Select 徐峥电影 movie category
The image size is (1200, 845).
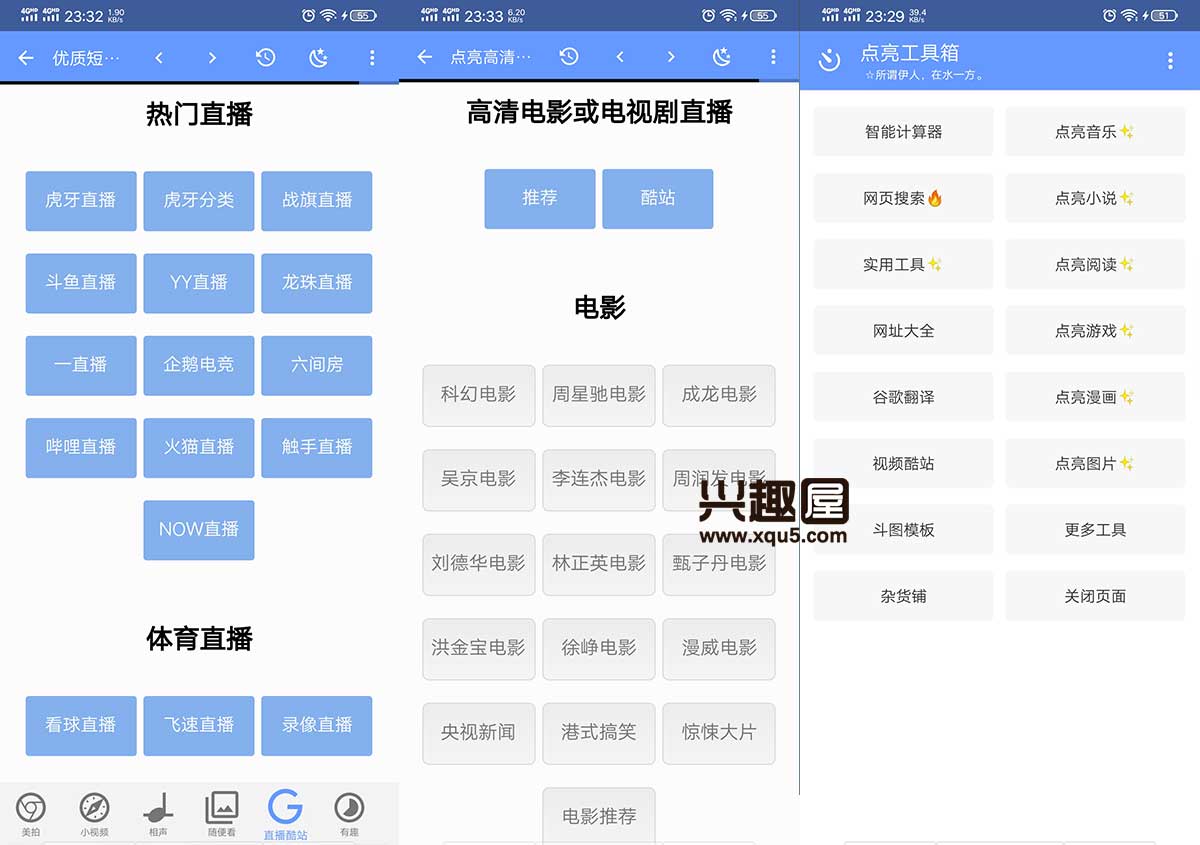click(599, 648)
